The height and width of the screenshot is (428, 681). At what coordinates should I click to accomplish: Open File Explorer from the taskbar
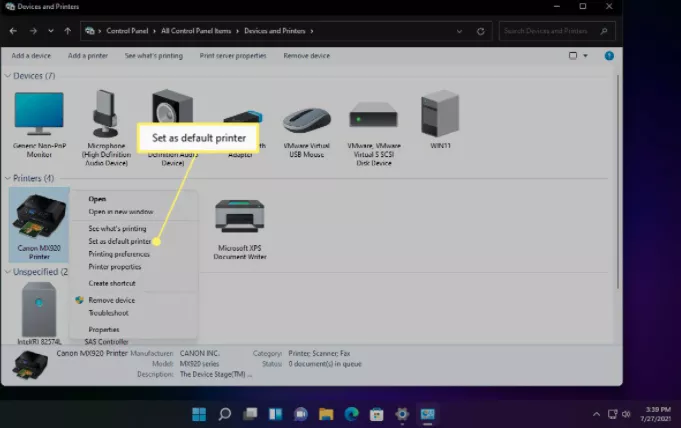pyautogui.click(x=326, y=414)
